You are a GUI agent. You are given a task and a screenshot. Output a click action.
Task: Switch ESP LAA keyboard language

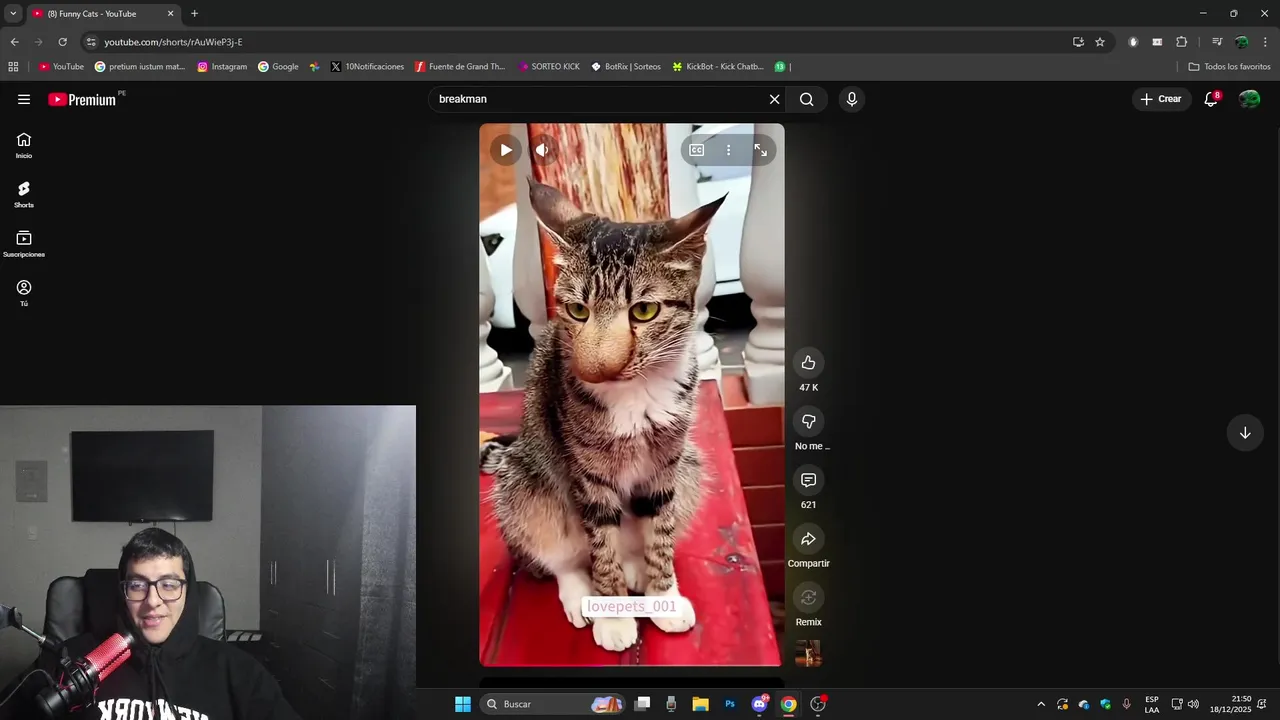[1152, 704]
